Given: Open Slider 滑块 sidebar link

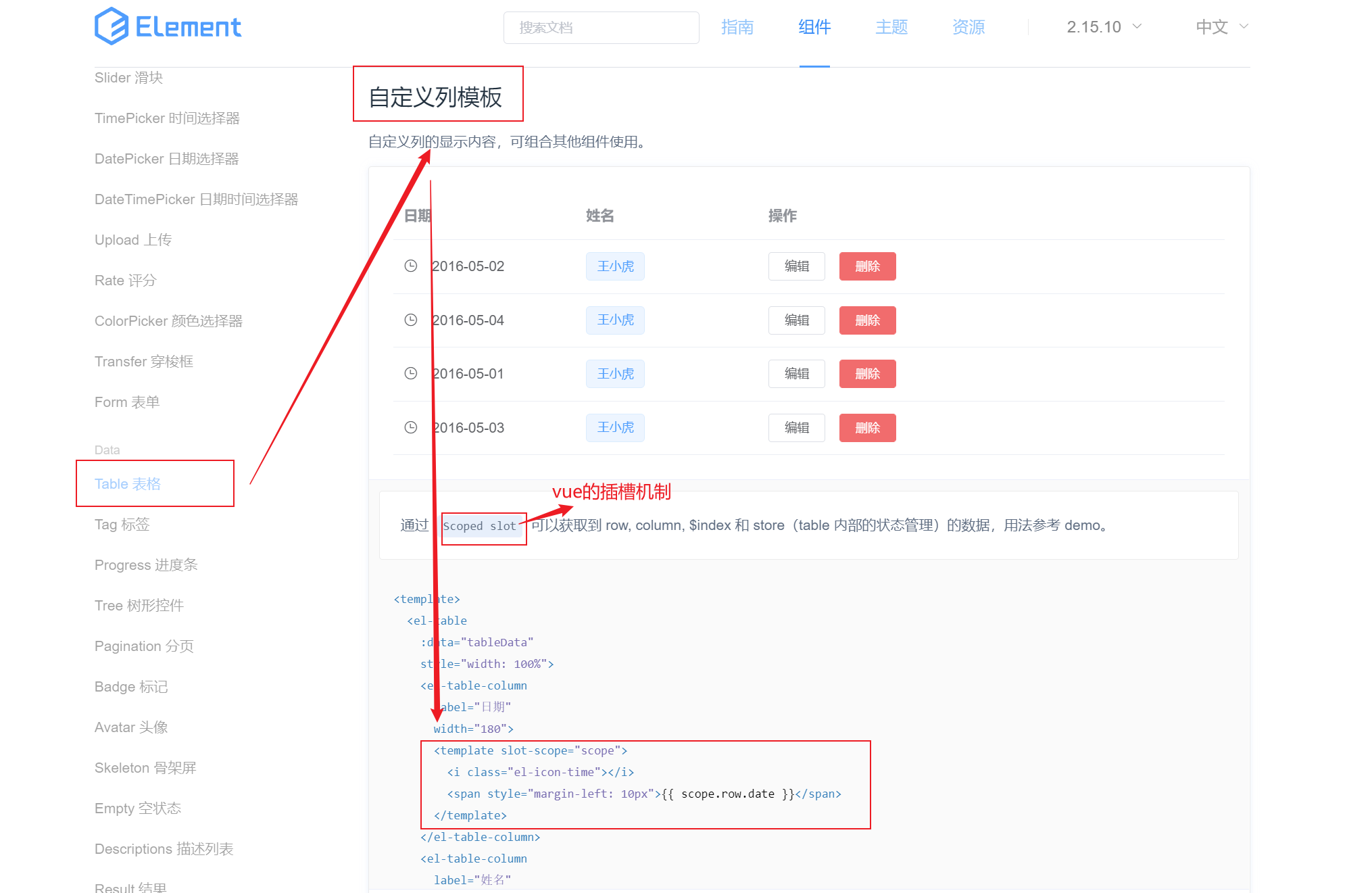Looking at the screenshot, I should (128, 78).
